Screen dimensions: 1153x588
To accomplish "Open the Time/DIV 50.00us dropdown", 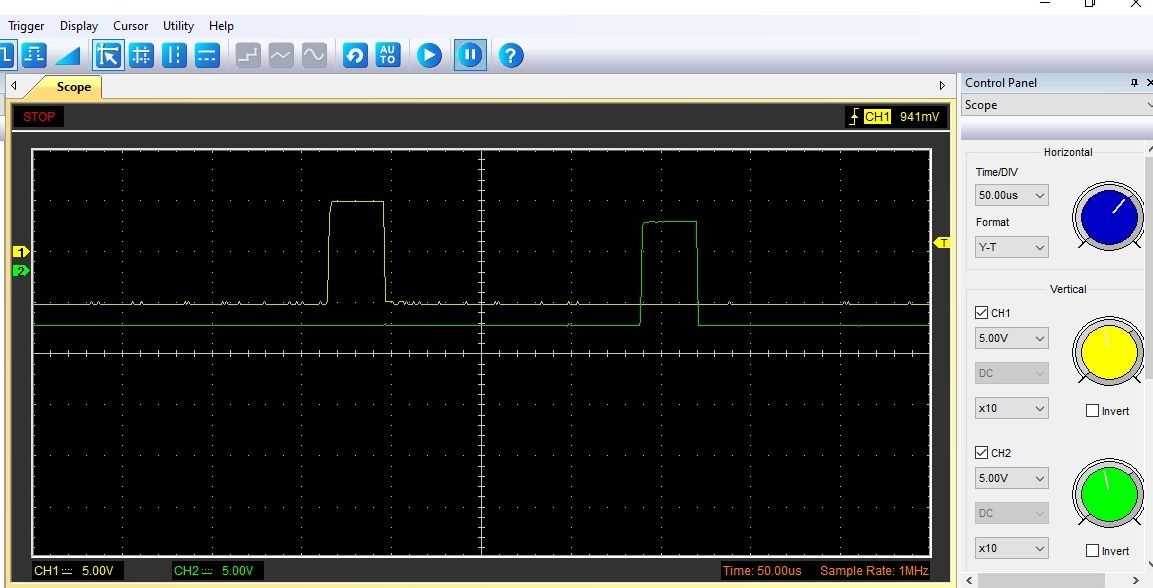I will pos(1012,196).
